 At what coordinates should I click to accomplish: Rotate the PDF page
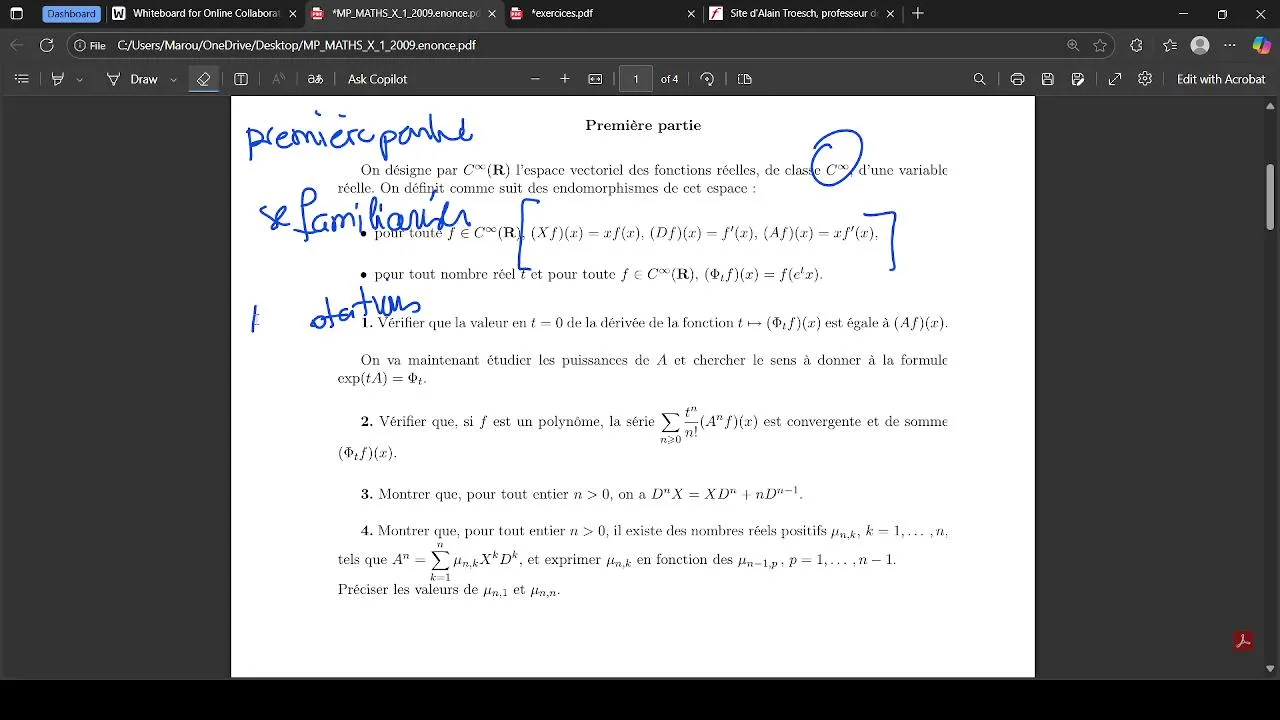click(x=708, y=79)
